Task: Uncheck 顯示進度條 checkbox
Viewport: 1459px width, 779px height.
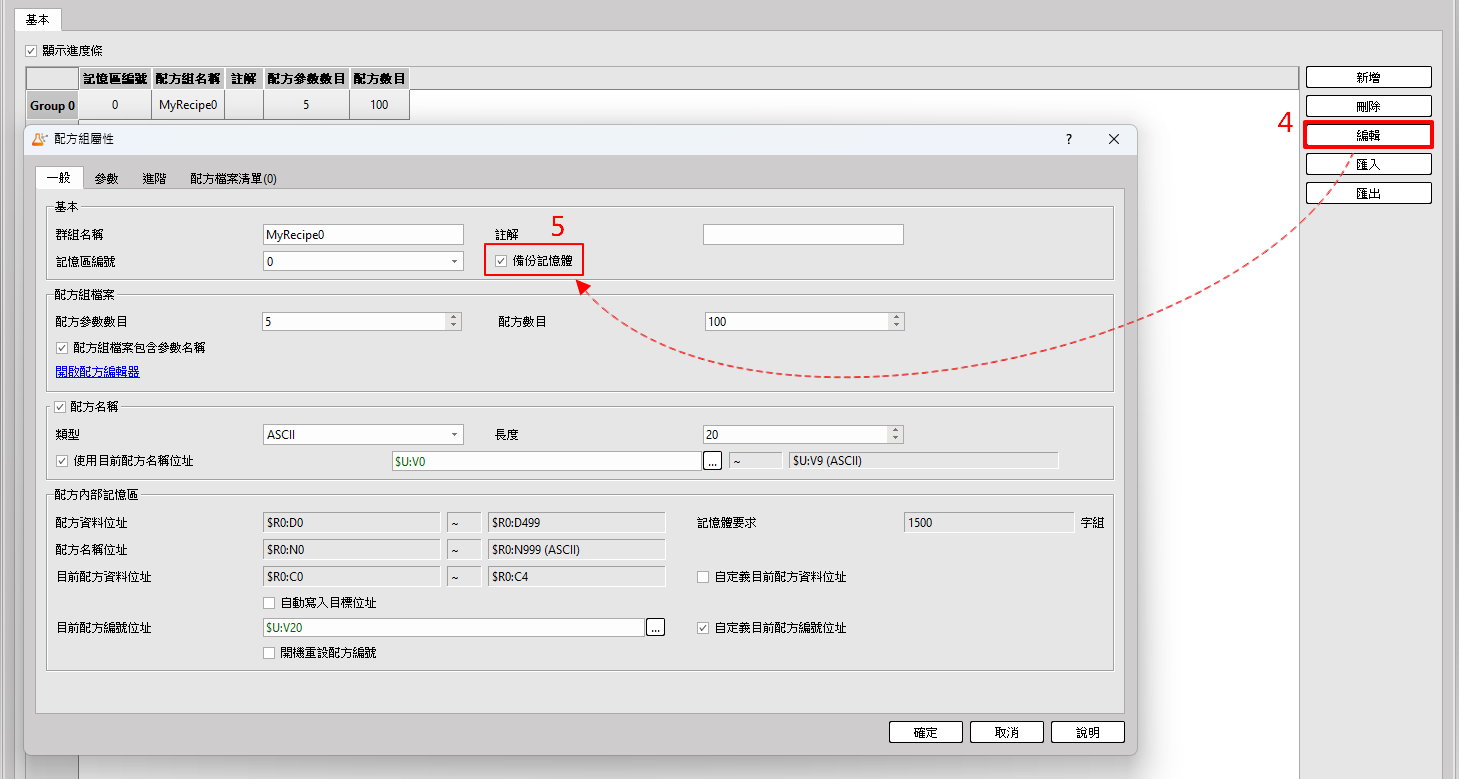Action: [x=31, y=50]
